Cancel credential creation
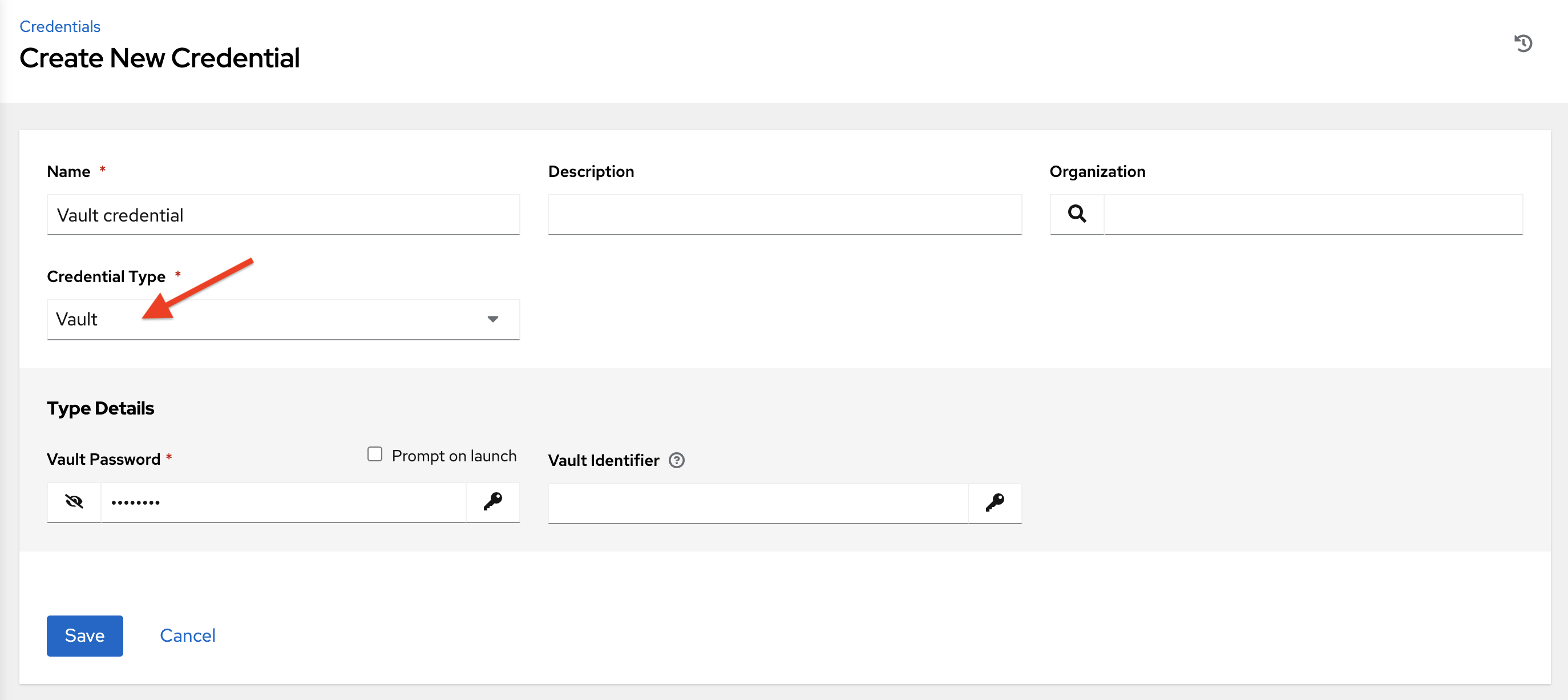 pyautogui.click(x=187, y=635)
